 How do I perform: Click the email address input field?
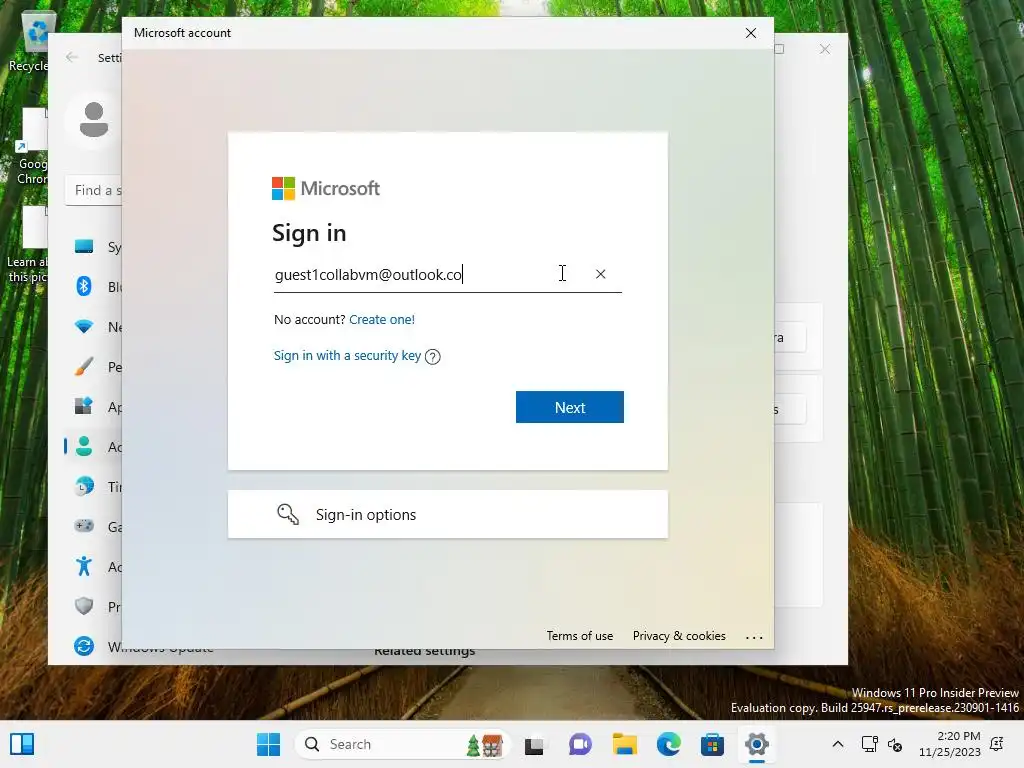[447, 275]
